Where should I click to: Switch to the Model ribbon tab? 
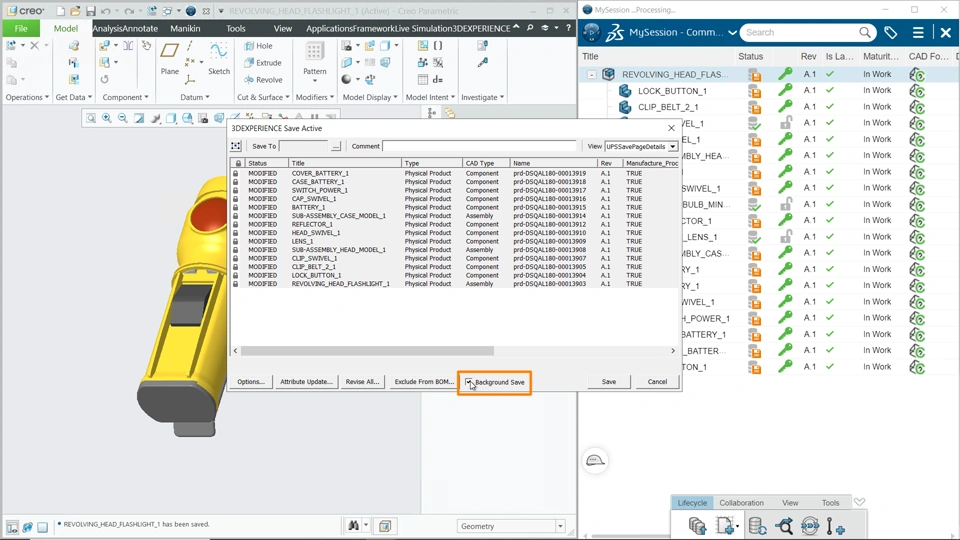point(66,28)
